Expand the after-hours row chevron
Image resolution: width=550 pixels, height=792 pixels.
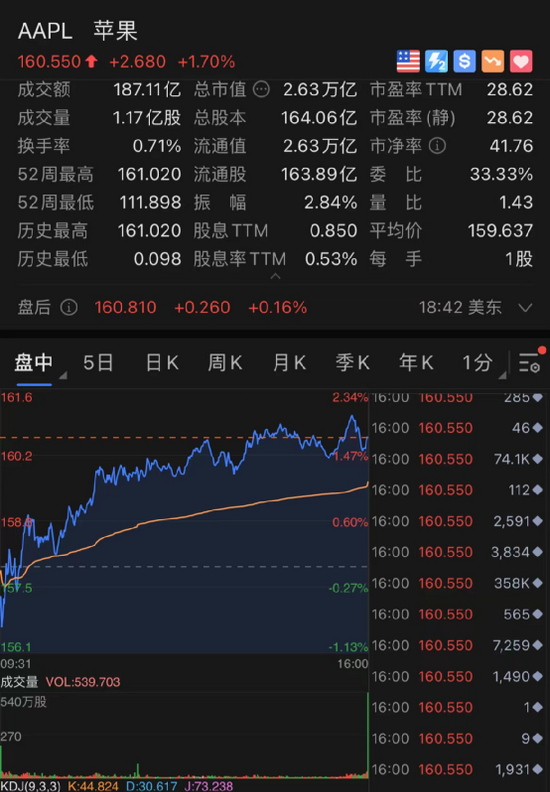[526, 308]
